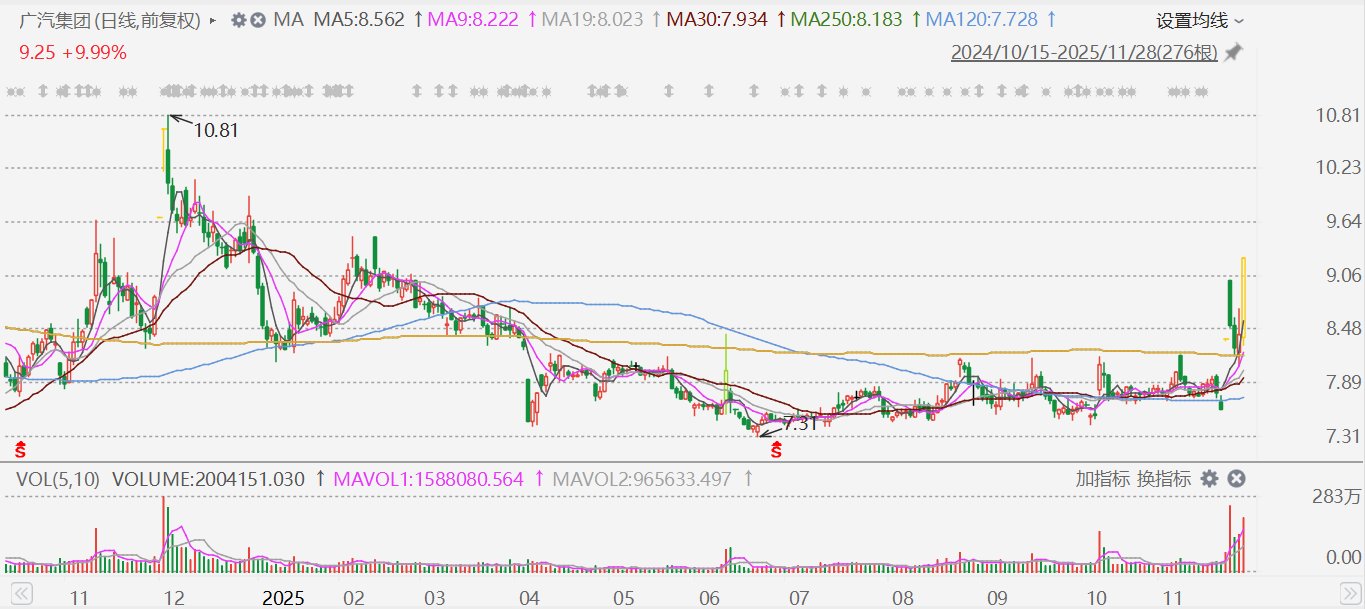Select the 2025 marker on the time axis

pyautogui.click(x=282, y=599)
